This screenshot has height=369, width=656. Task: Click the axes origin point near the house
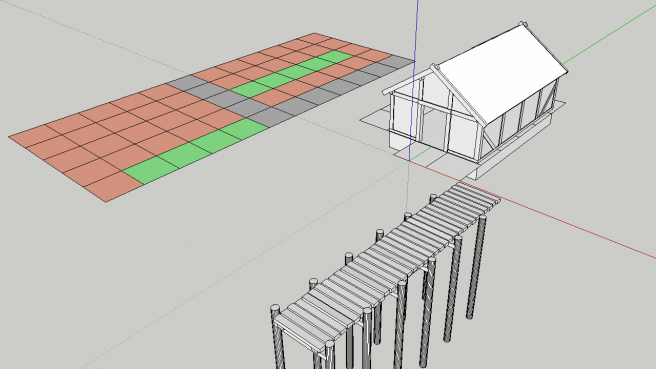(x=409, y=161)
